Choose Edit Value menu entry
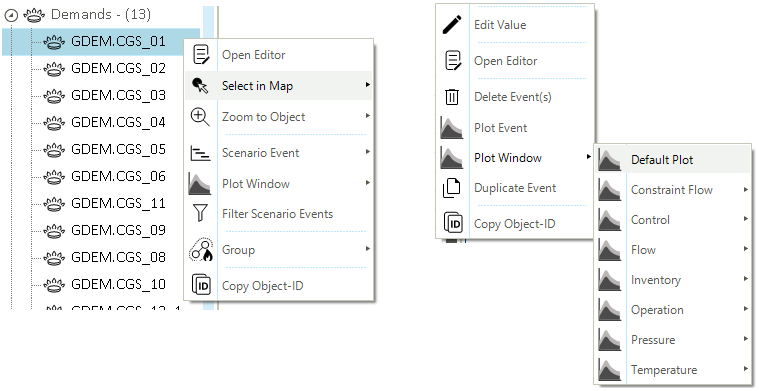759x391 pixels. [515, 25]
